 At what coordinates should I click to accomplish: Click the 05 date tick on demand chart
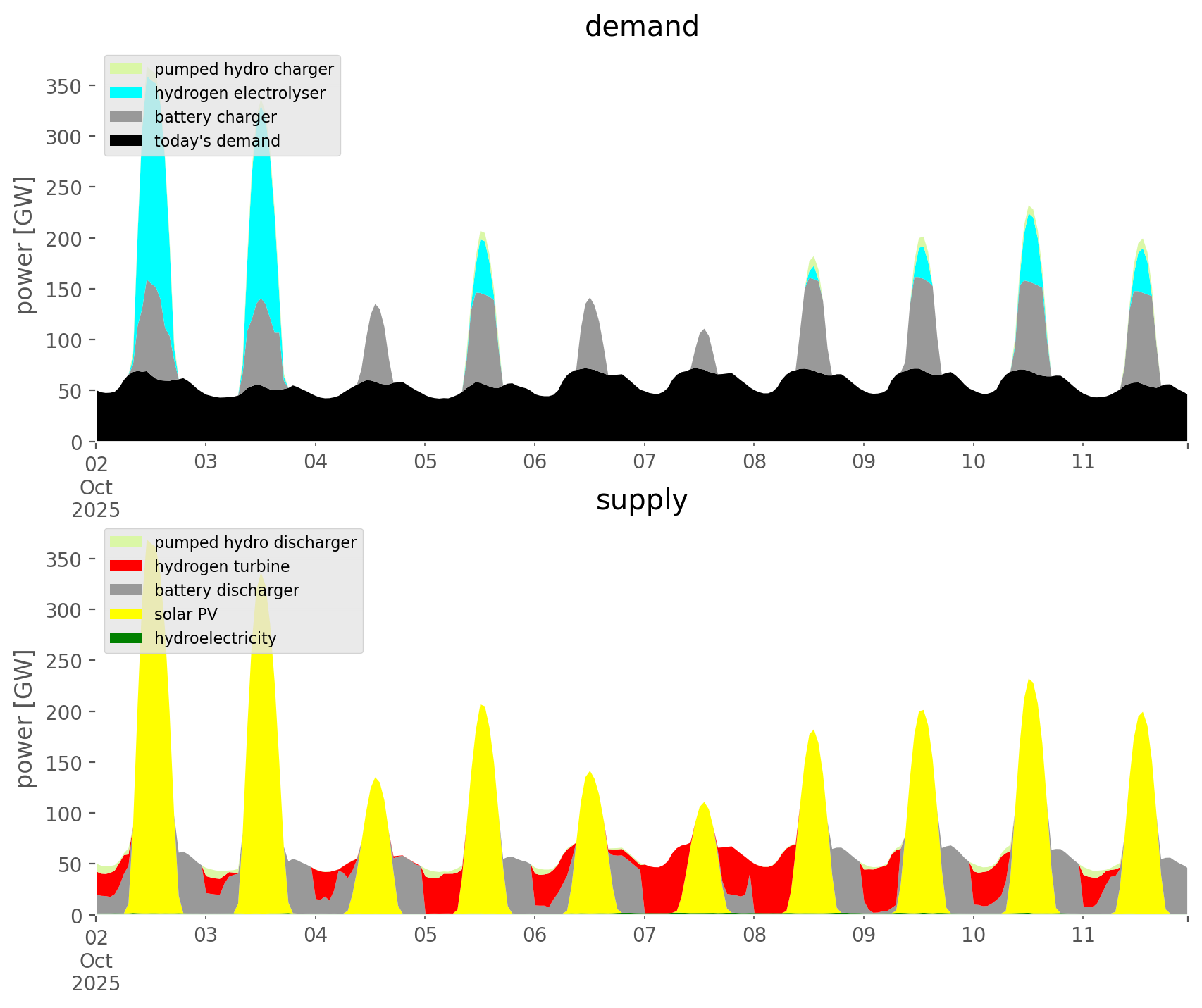tap(425, 463)
